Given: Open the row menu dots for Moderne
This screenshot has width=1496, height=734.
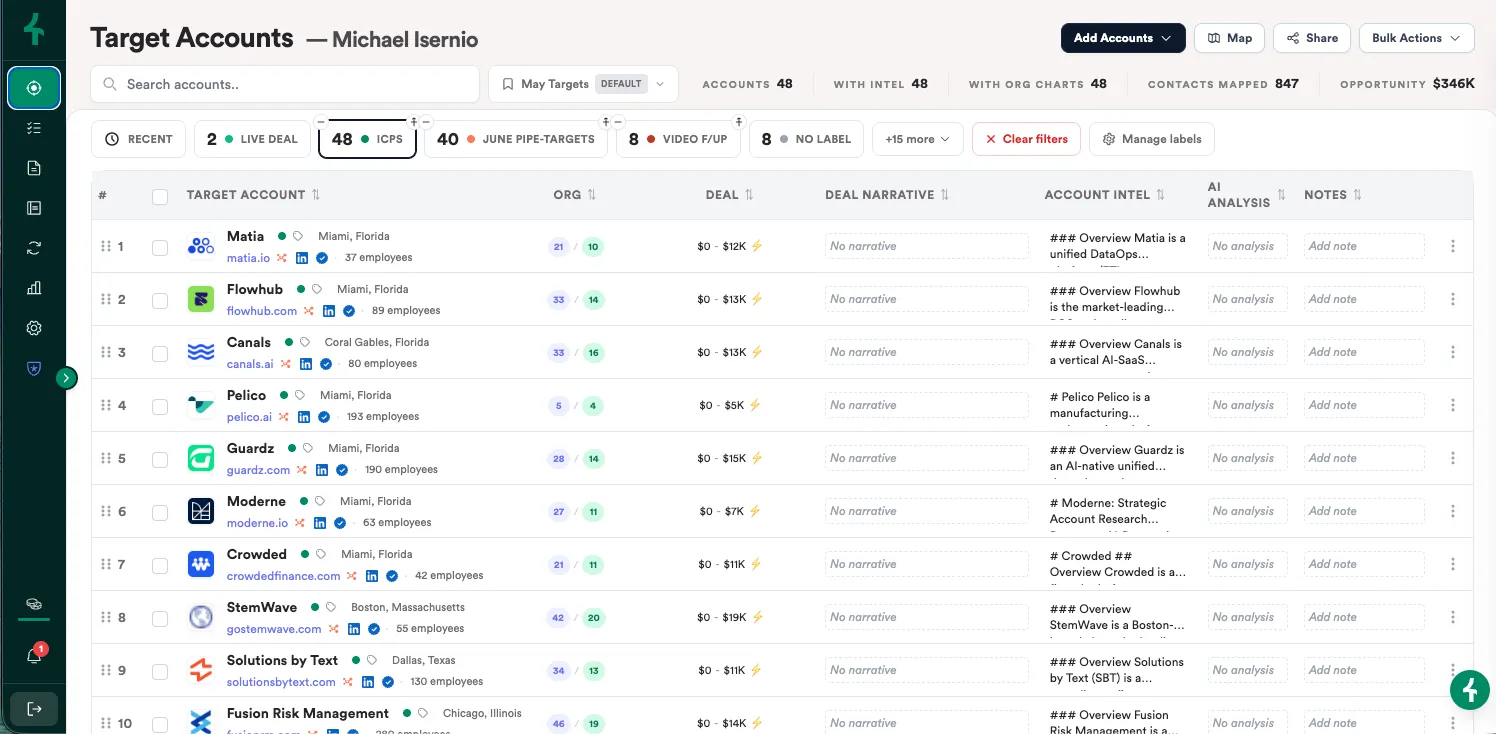Looking at the screenshot, I should [x=1452, y=511].
